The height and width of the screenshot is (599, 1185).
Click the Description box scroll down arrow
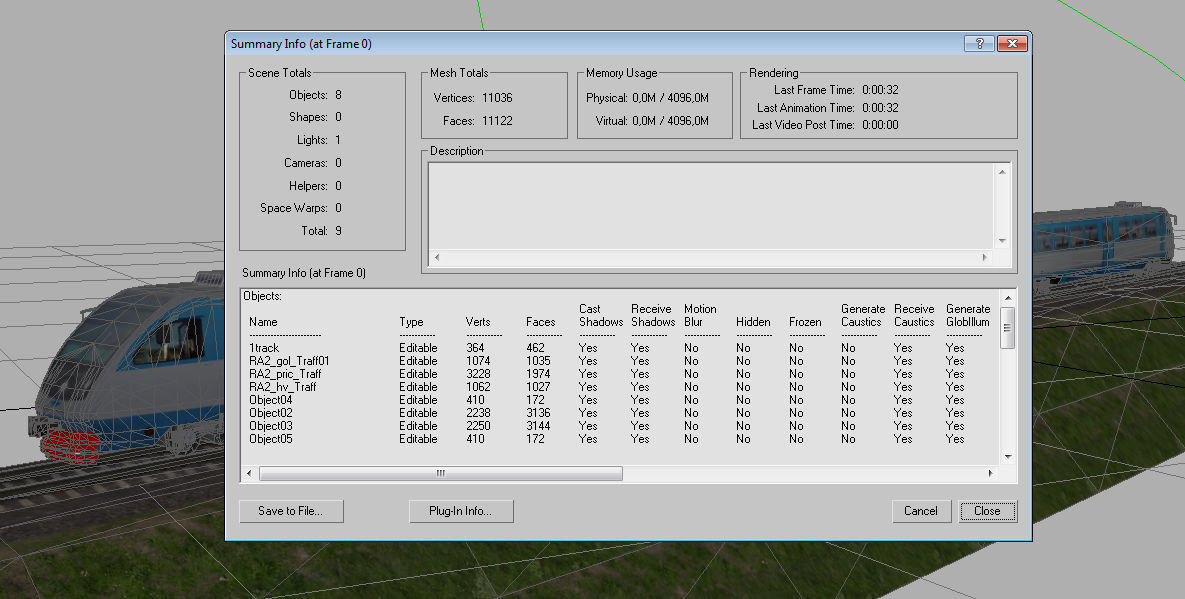1002,241
